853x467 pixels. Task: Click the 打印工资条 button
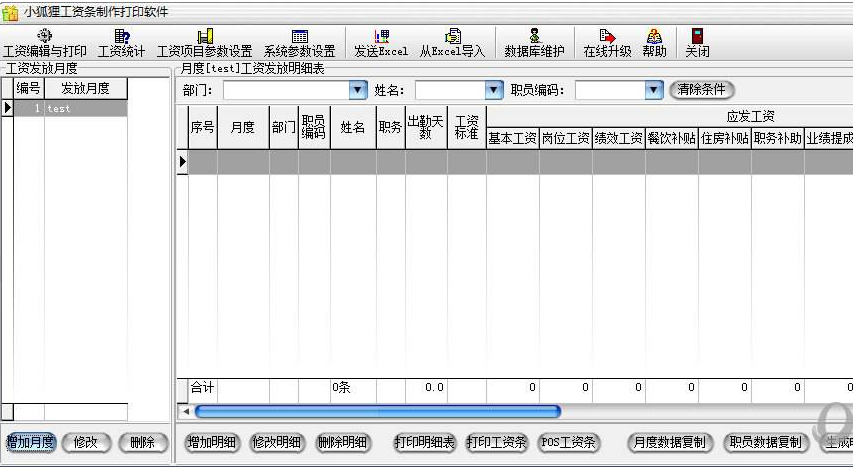click(496, 442)
